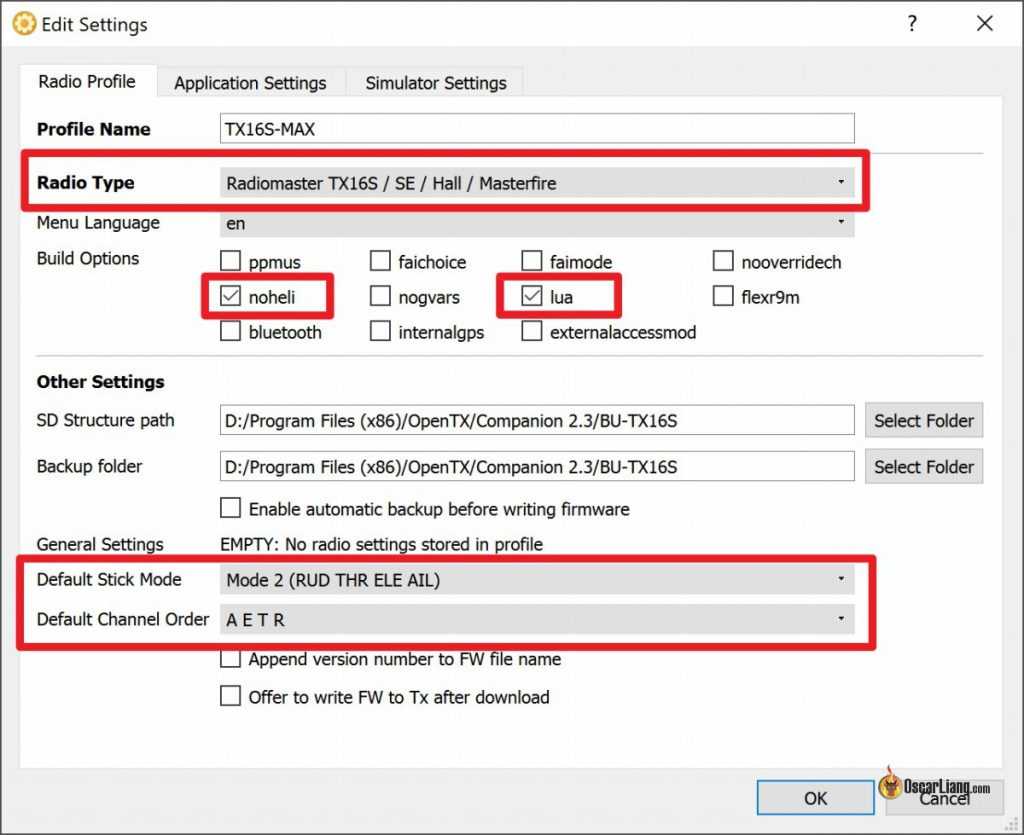Viewport: 1024px width, 835px height.
Task: Open Default Channel Order dropdown
Action: pos(537,619)
